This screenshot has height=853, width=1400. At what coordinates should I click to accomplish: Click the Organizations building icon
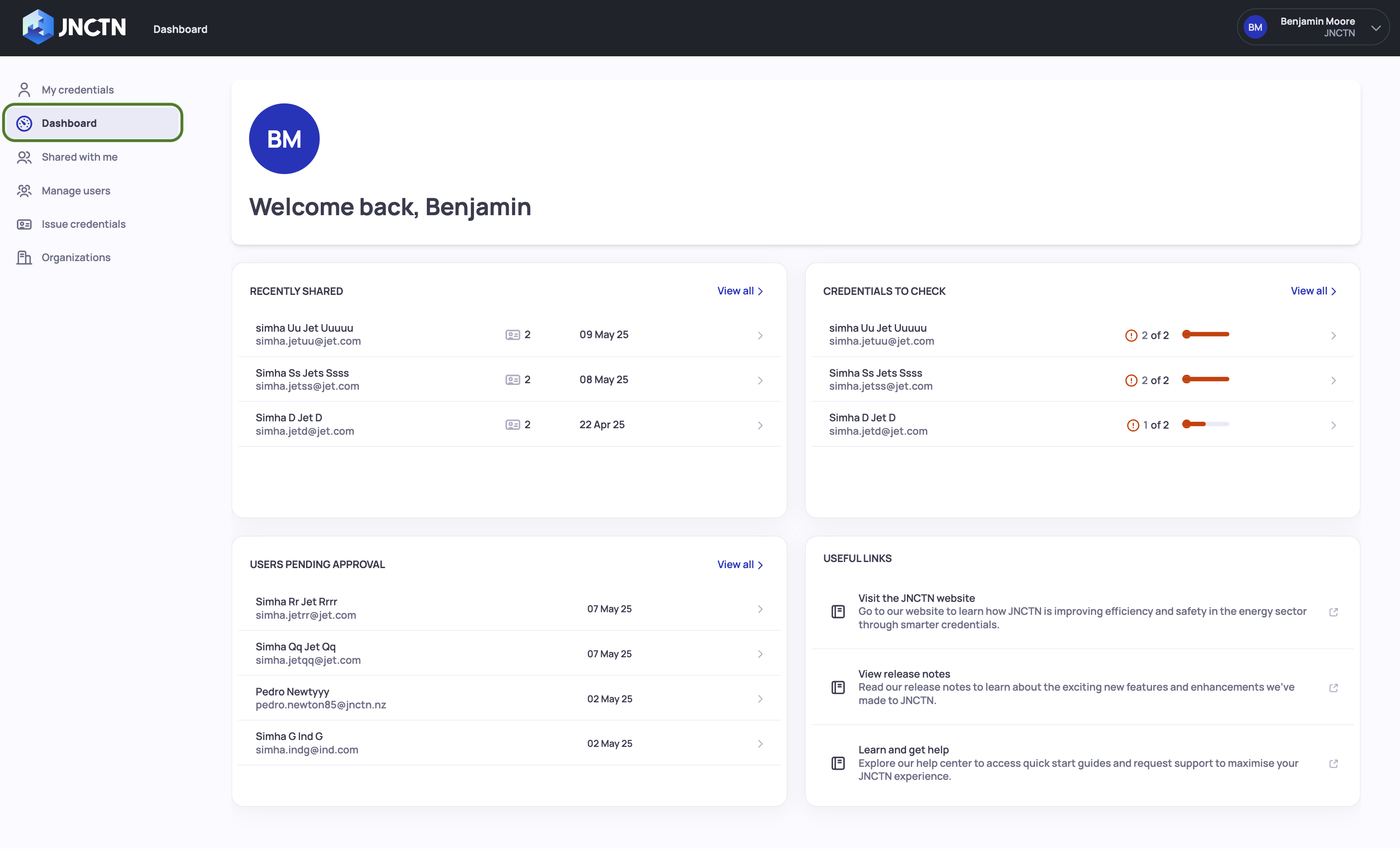click(24, 258)
